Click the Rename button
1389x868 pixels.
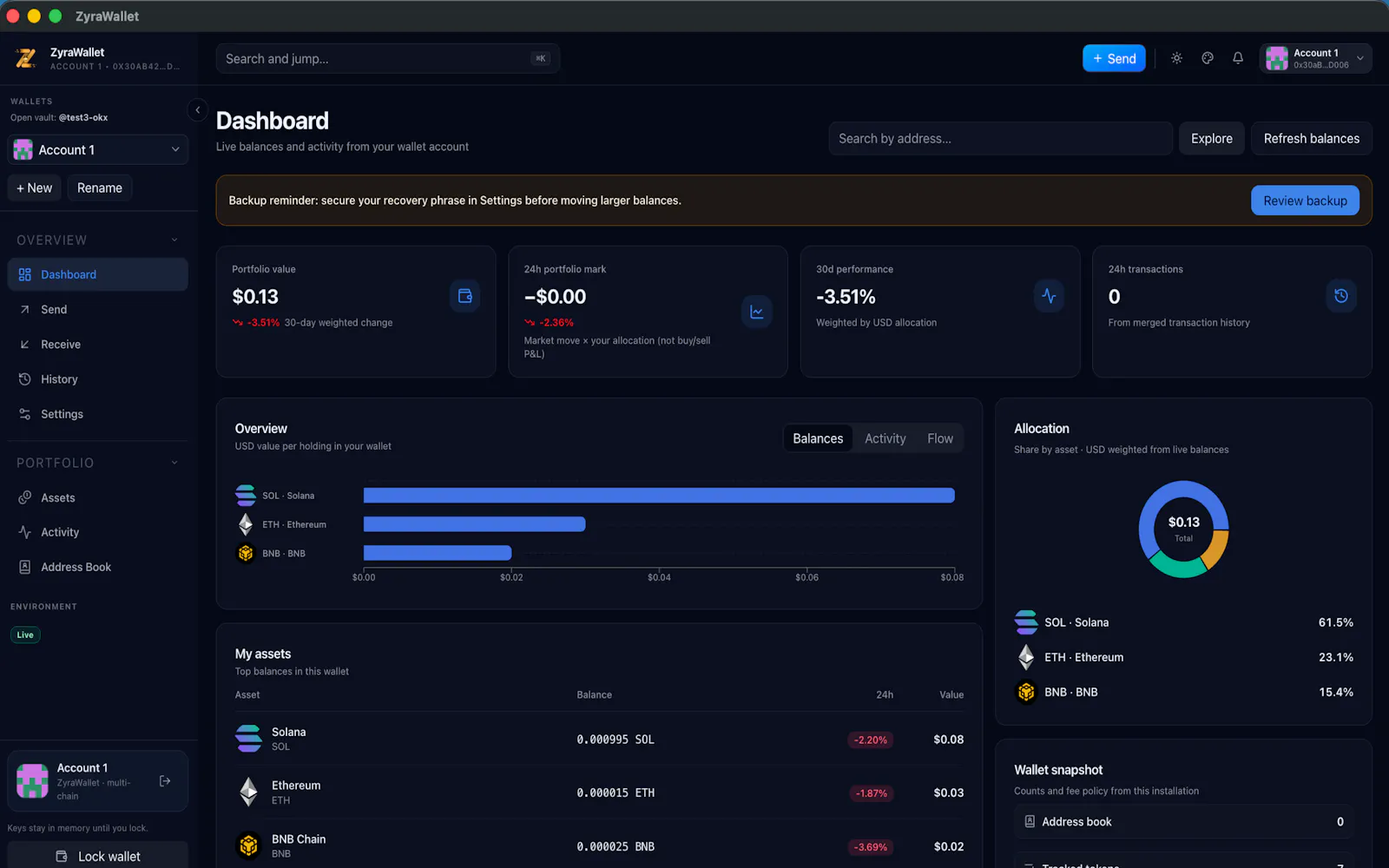tap(100, 187)
